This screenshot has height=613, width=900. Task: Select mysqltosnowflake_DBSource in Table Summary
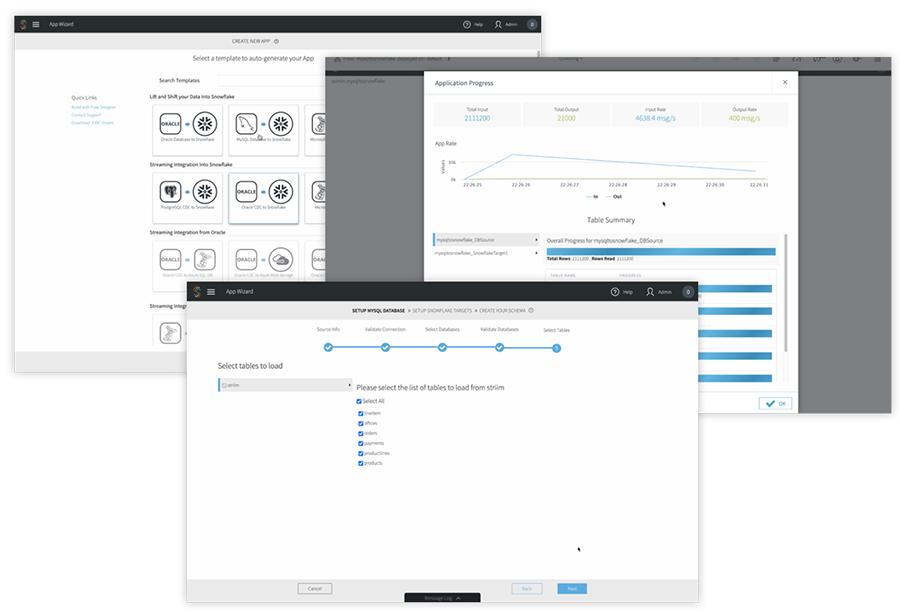[486, 240]
